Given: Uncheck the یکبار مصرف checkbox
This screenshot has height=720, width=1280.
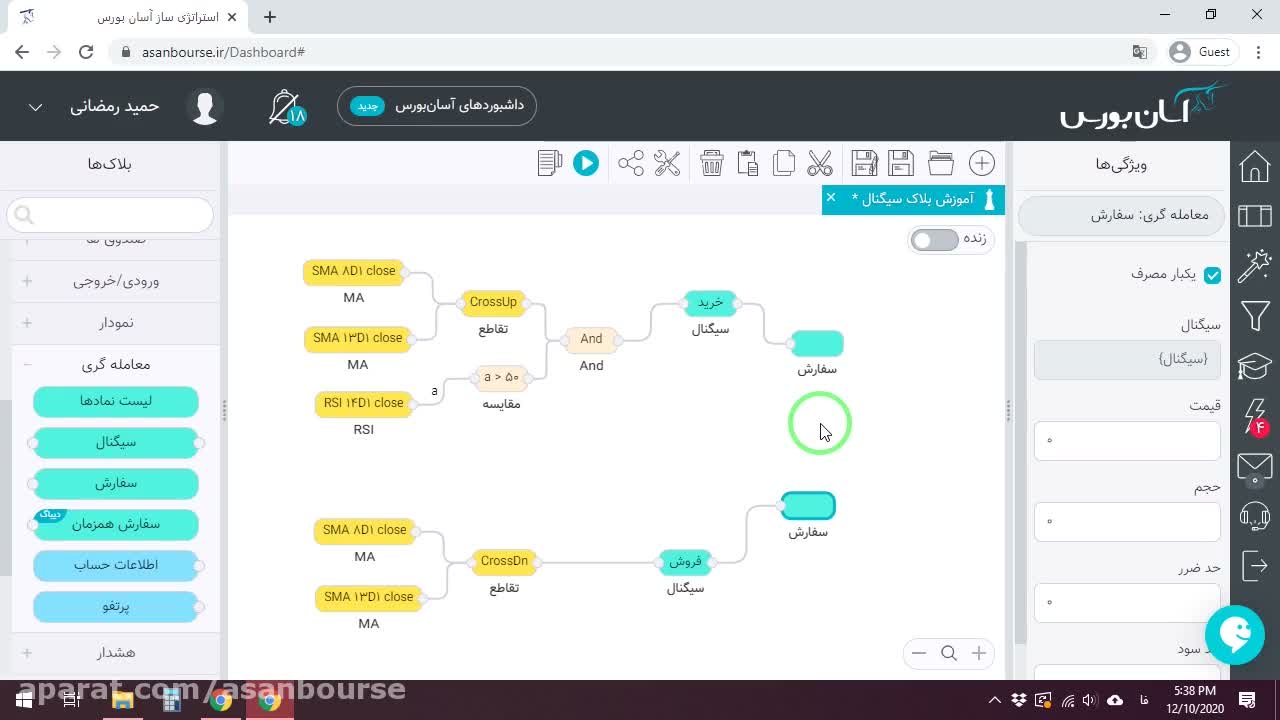Looking at the screenshot, I should click(1212, 275).
